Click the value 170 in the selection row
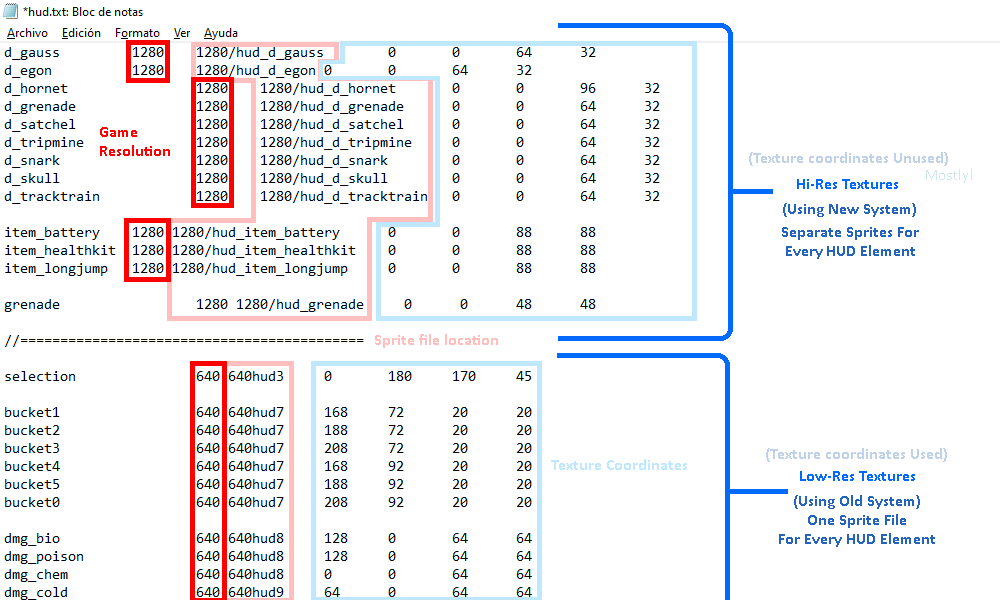This screenshot has width=1000, height=600. click(x=464, y=377)
